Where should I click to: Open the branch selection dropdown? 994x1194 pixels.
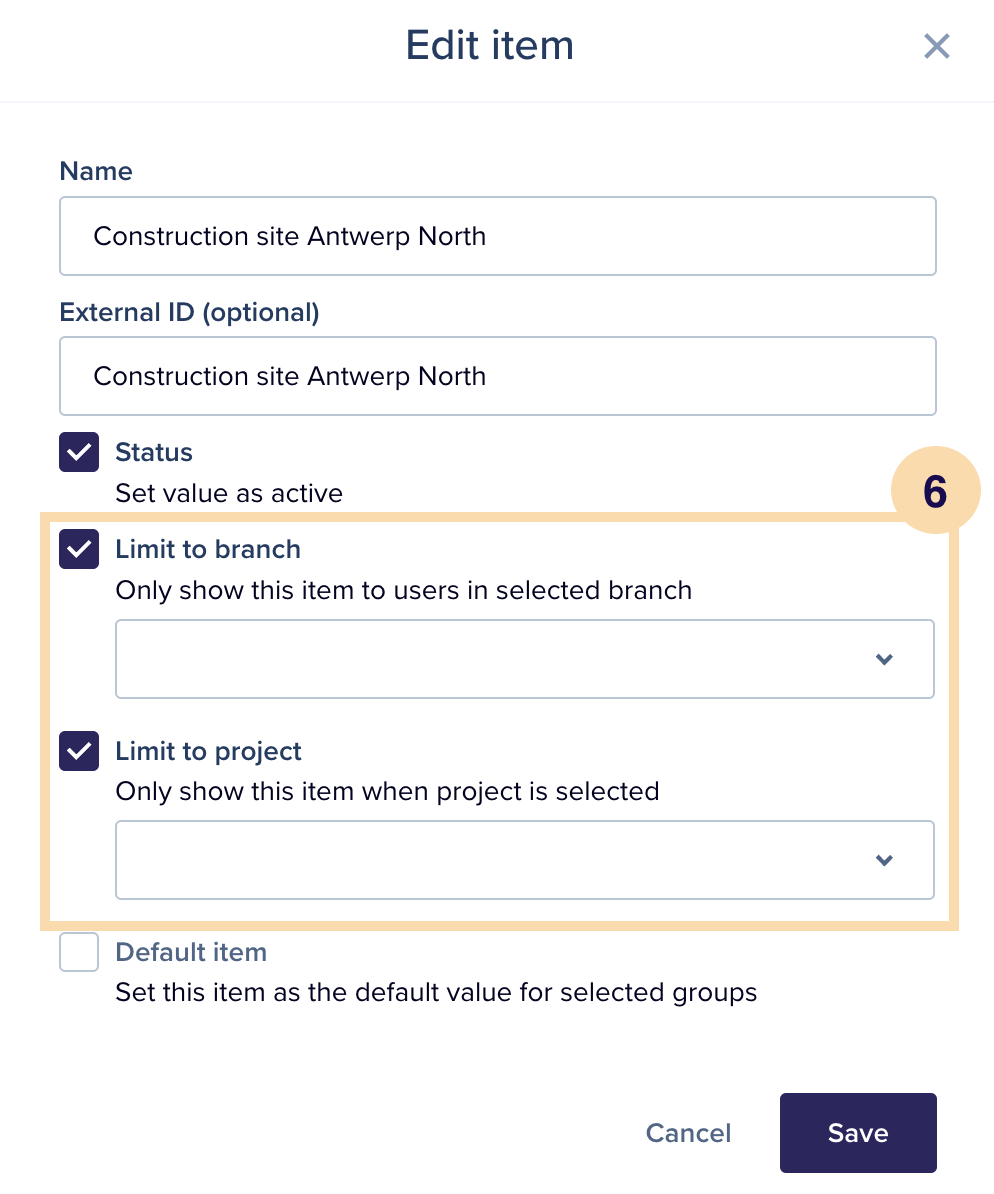point(525,659)
